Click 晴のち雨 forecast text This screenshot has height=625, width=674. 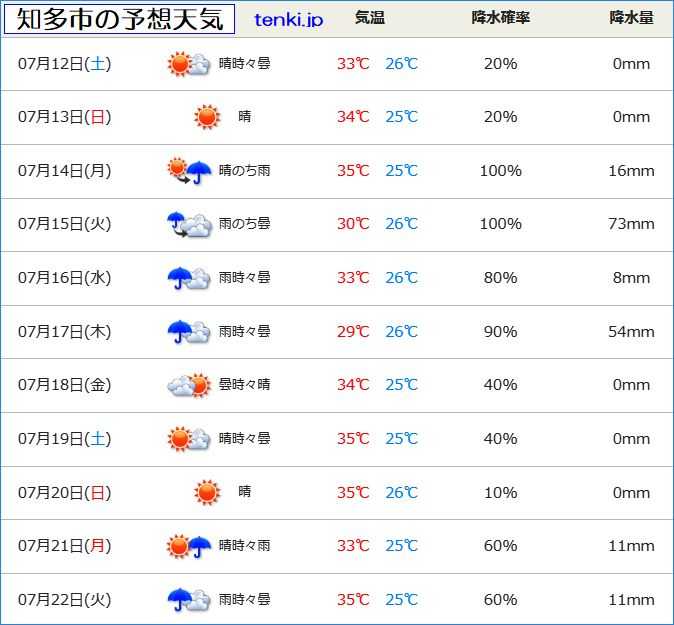[x=245, y=171]
